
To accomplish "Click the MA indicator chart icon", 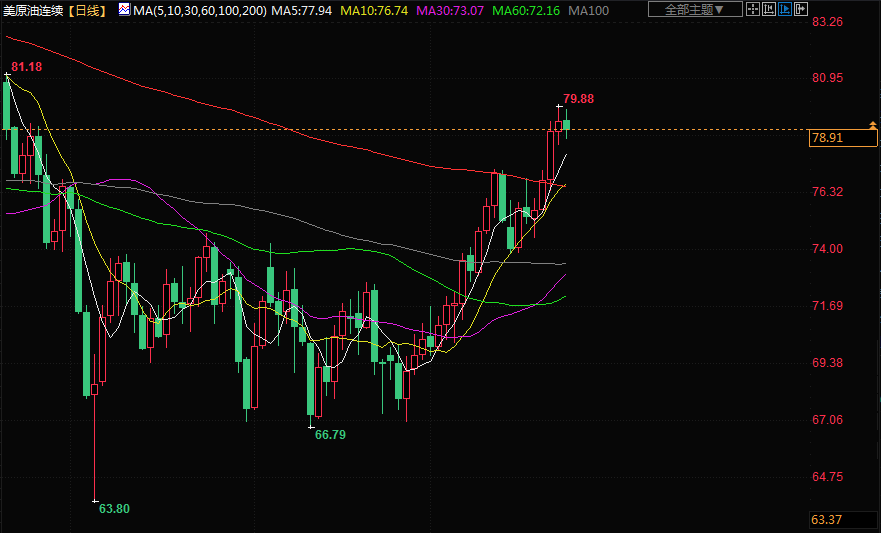I will [122, 10].
